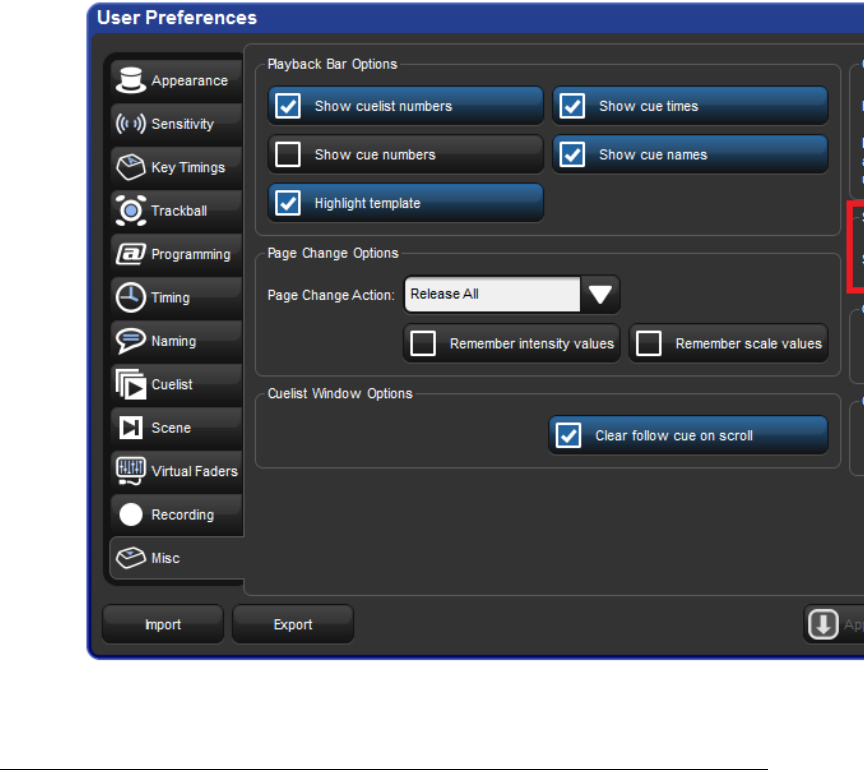The image size is (864, 770).
Task: Click the Programming icon
Action: pyautogui.click(x=131, y=254)
